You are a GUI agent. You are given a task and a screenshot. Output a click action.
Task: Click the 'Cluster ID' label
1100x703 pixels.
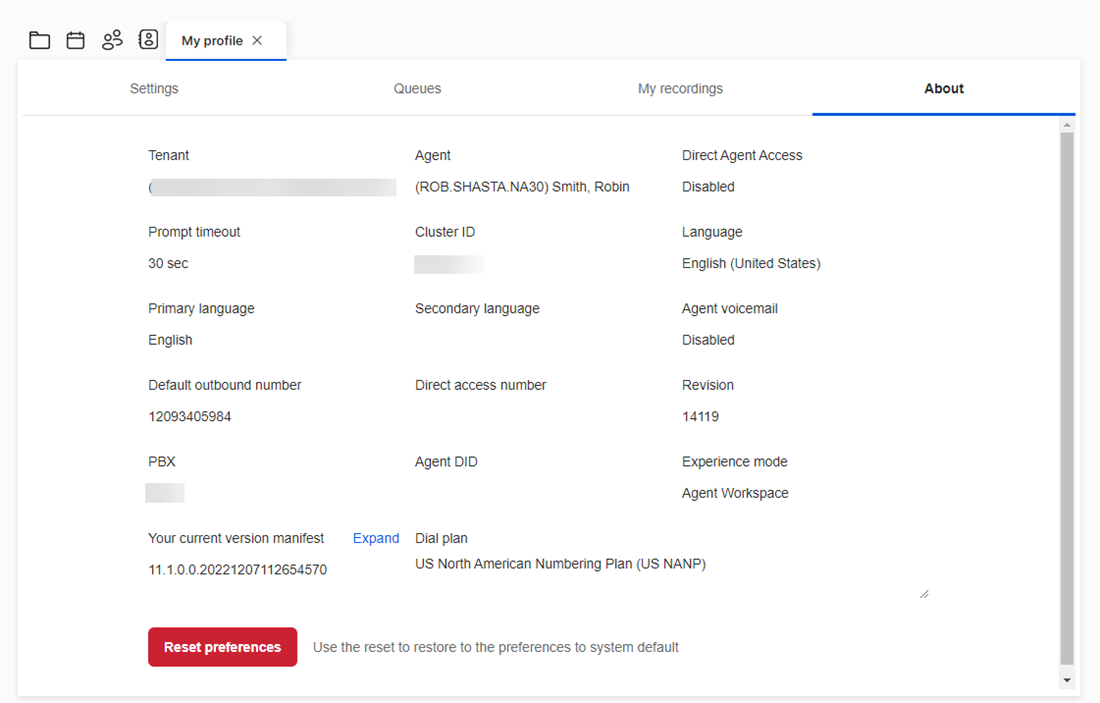click(445, 232)
